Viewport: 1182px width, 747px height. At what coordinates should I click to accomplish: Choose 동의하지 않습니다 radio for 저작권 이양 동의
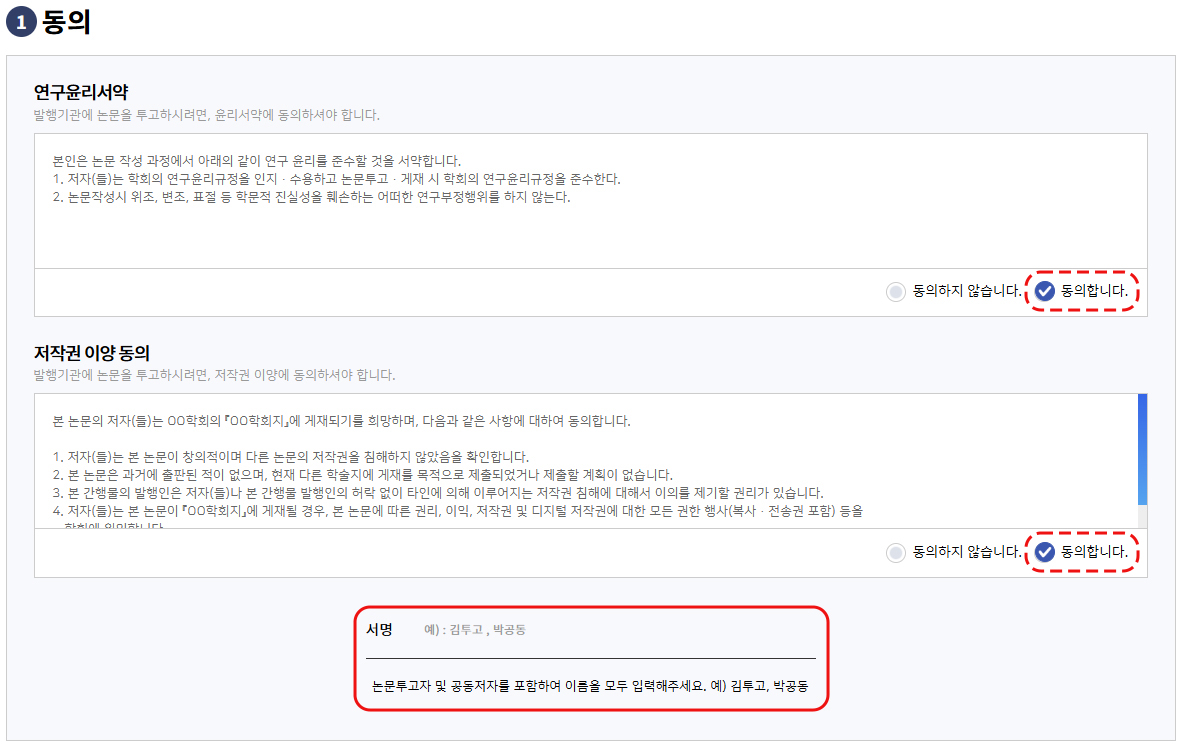point(896,553)
